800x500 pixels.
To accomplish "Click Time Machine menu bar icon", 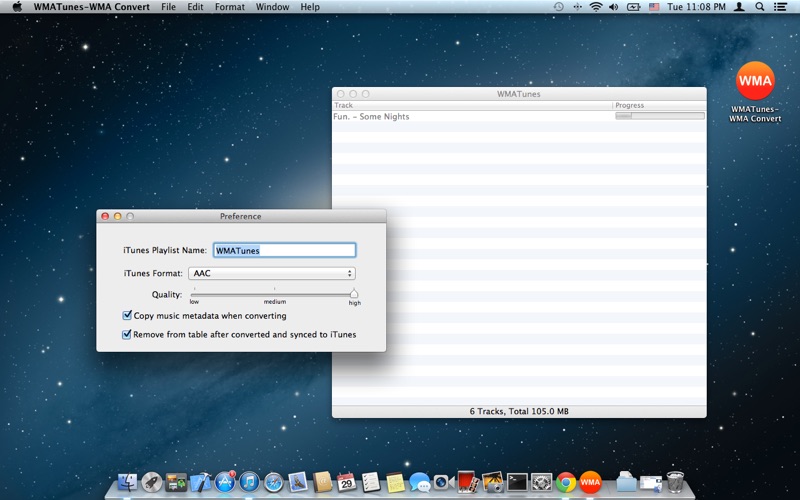I will pyautogui.click(x=559, y=7).
